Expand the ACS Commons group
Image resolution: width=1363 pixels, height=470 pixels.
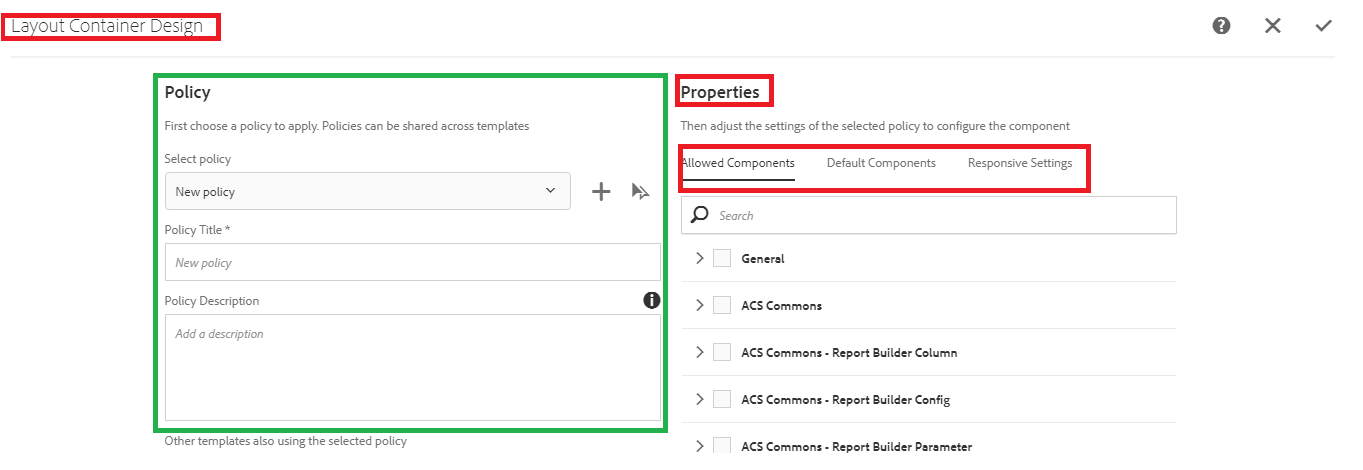pyautogui.click(x=699, y=305)
